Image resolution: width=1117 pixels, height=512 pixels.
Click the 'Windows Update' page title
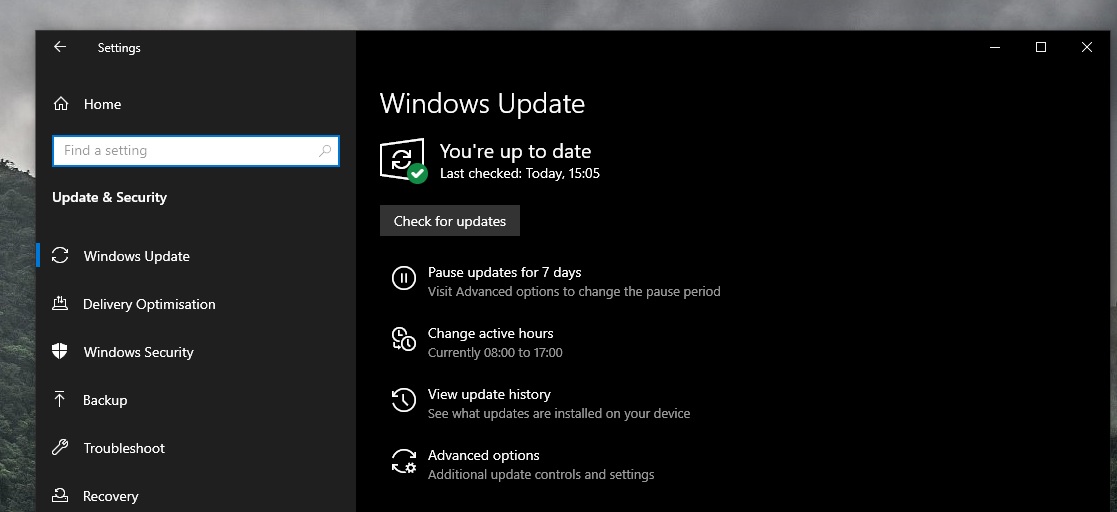[482, 103]
